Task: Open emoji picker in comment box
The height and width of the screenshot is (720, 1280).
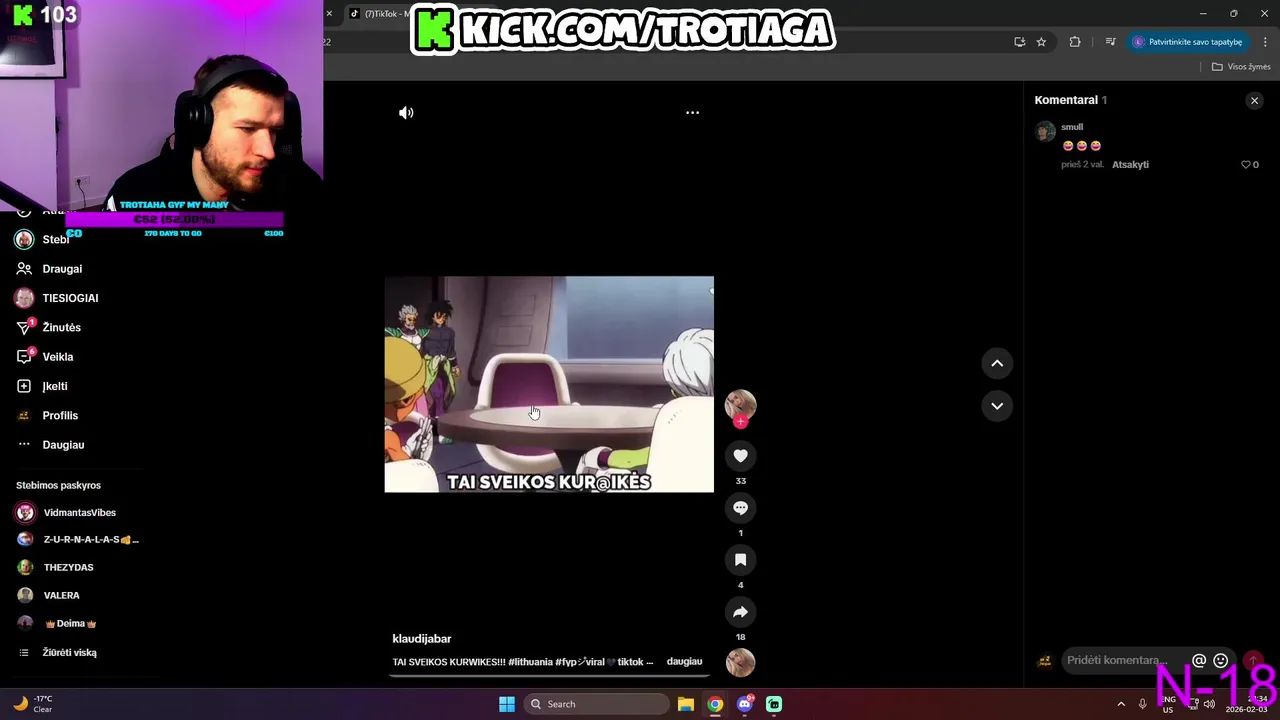Action: pyautogui.click(x=1220, y=661)
